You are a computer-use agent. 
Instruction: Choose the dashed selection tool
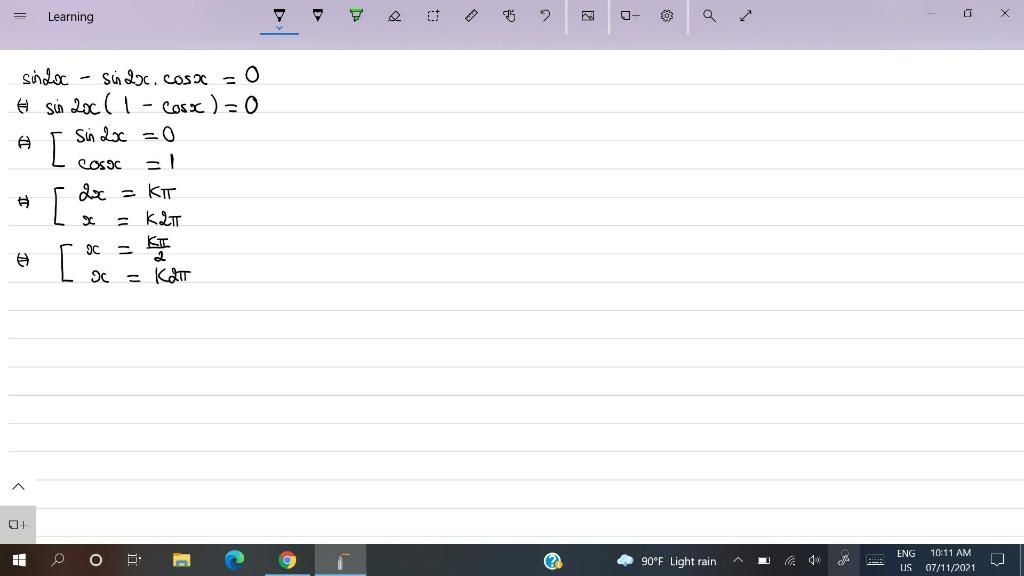[433, 16]
